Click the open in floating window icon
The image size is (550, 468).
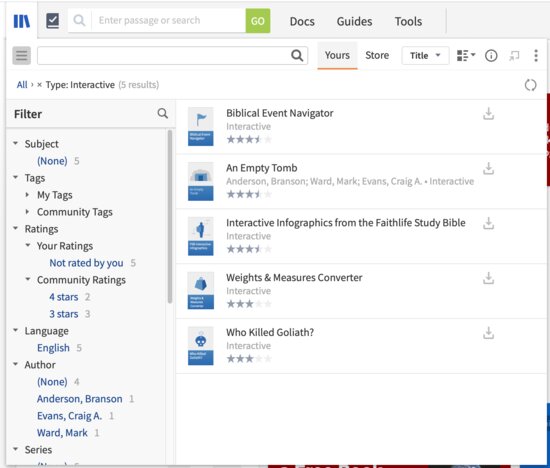(x=514, y=55)
